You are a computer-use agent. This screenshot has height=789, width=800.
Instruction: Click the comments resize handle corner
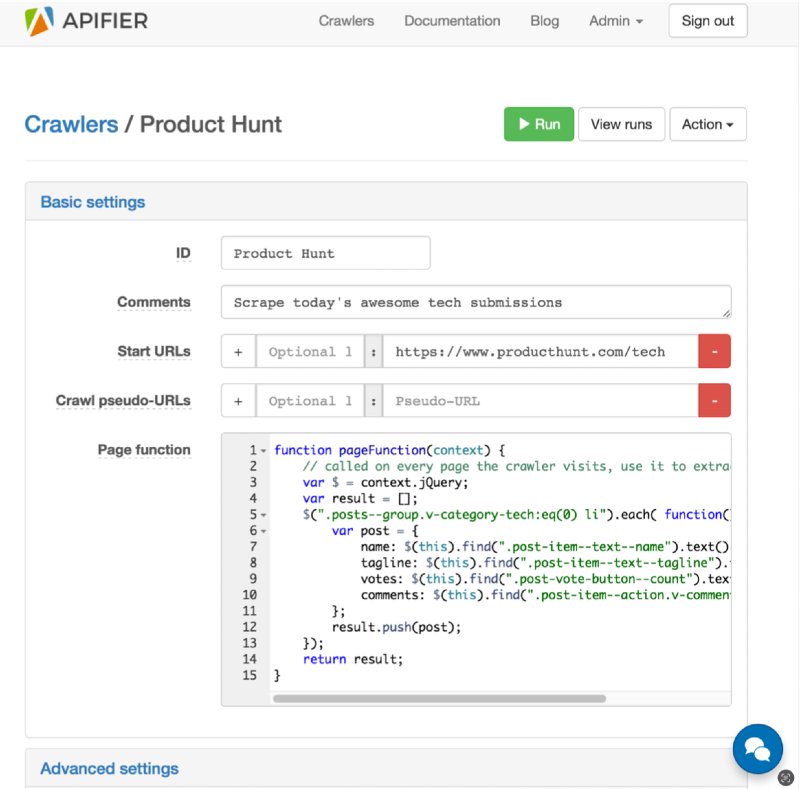[726, 313]
